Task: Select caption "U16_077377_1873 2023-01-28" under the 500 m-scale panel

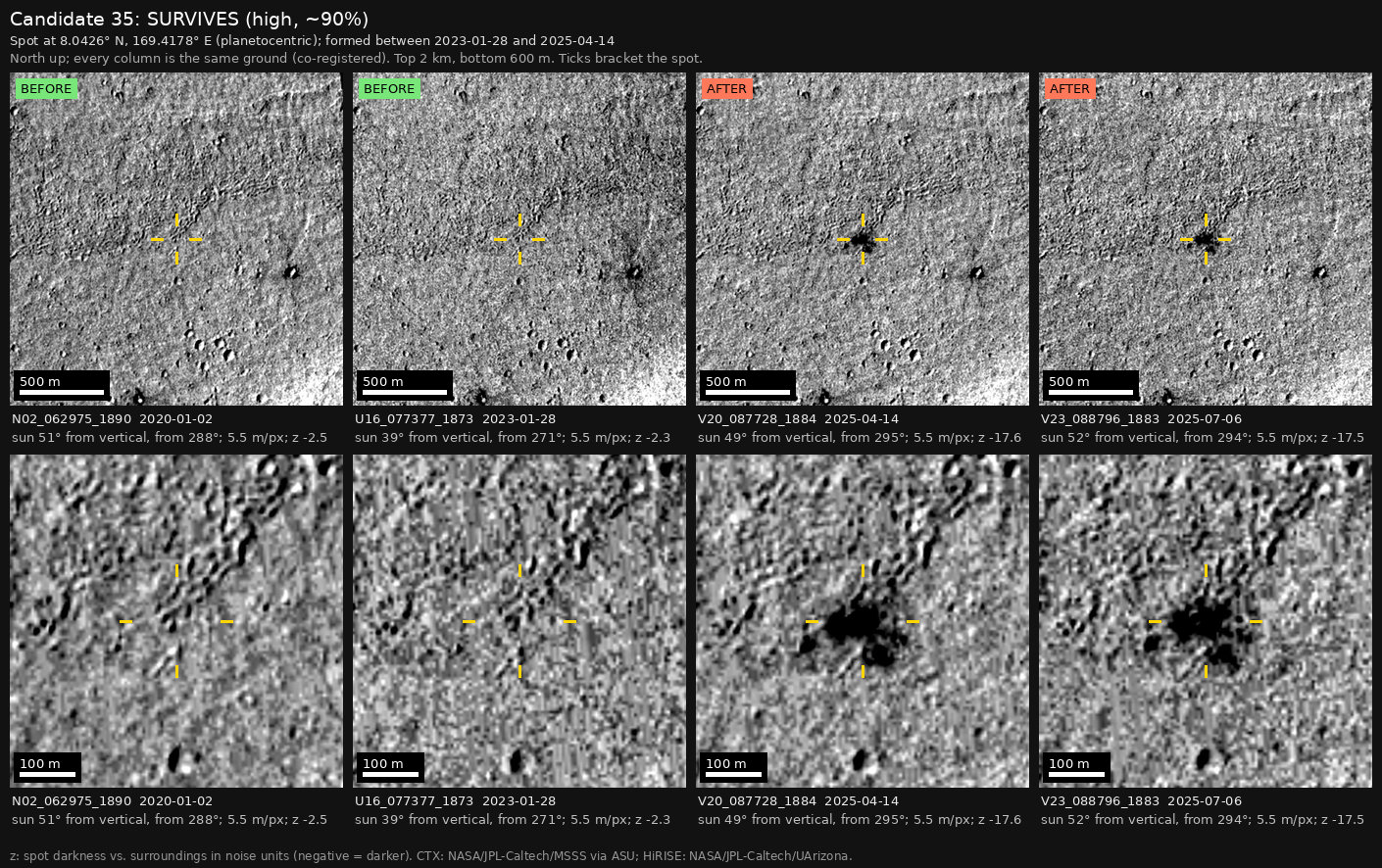Action: [455, 419]
